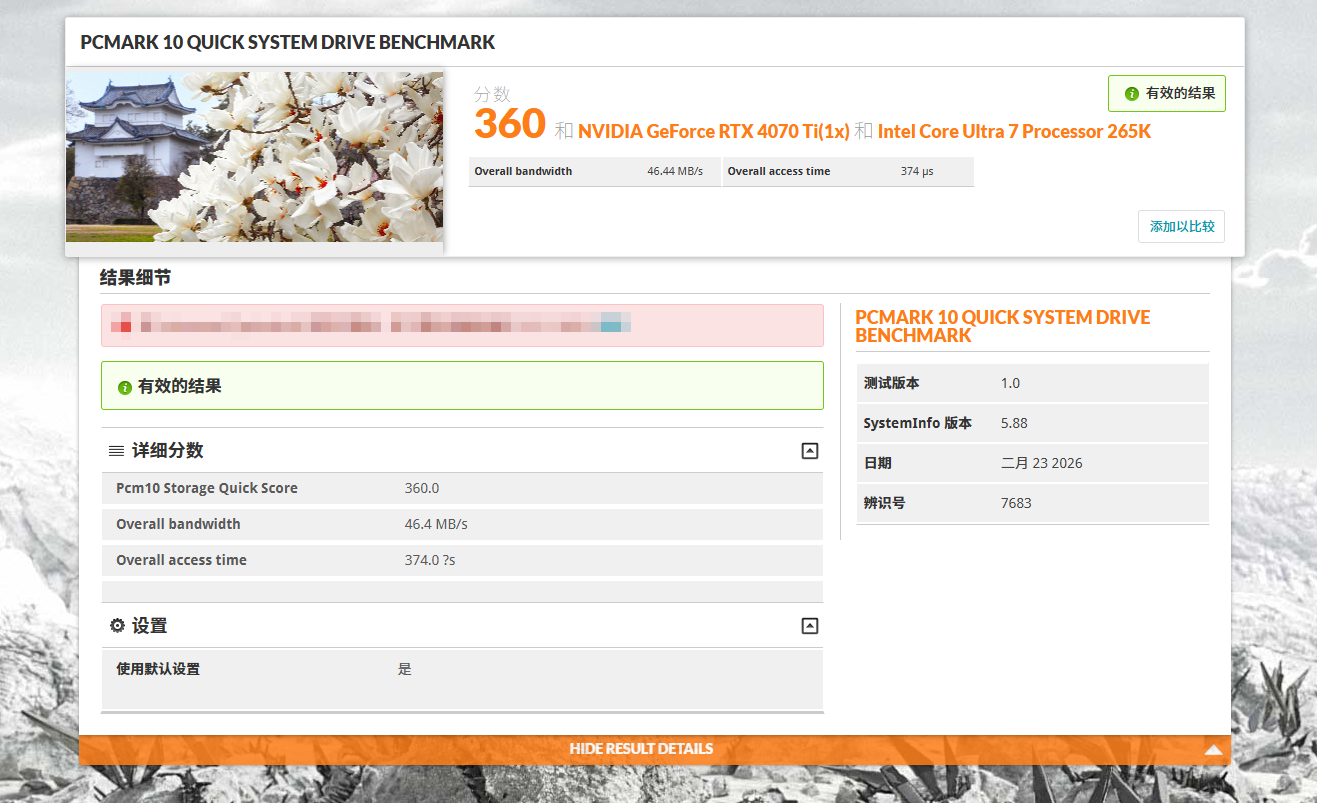Click the large score 360
Screen dimensions: 1317x803
510,124
